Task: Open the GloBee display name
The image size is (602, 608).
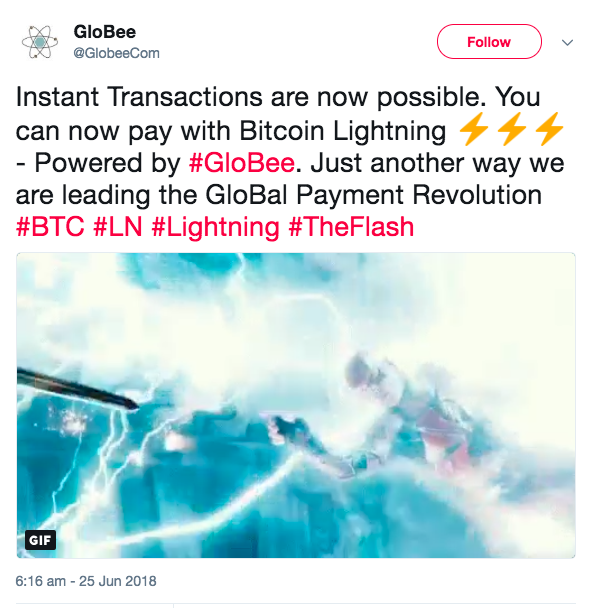Action: click(105, 32)
